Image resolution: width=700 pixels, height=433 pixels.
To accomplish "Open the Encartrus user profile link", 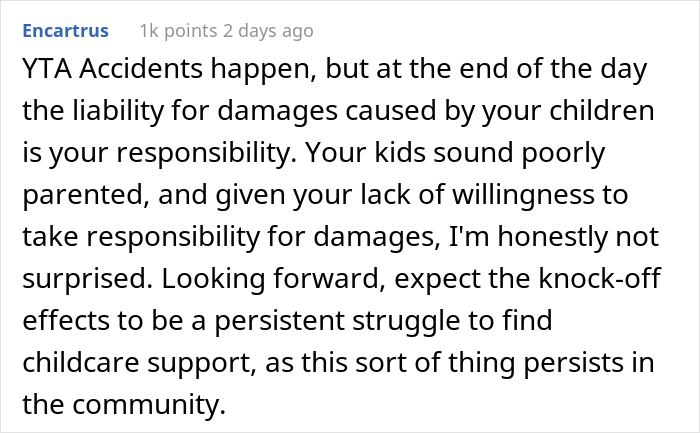I will coord(66,31).
